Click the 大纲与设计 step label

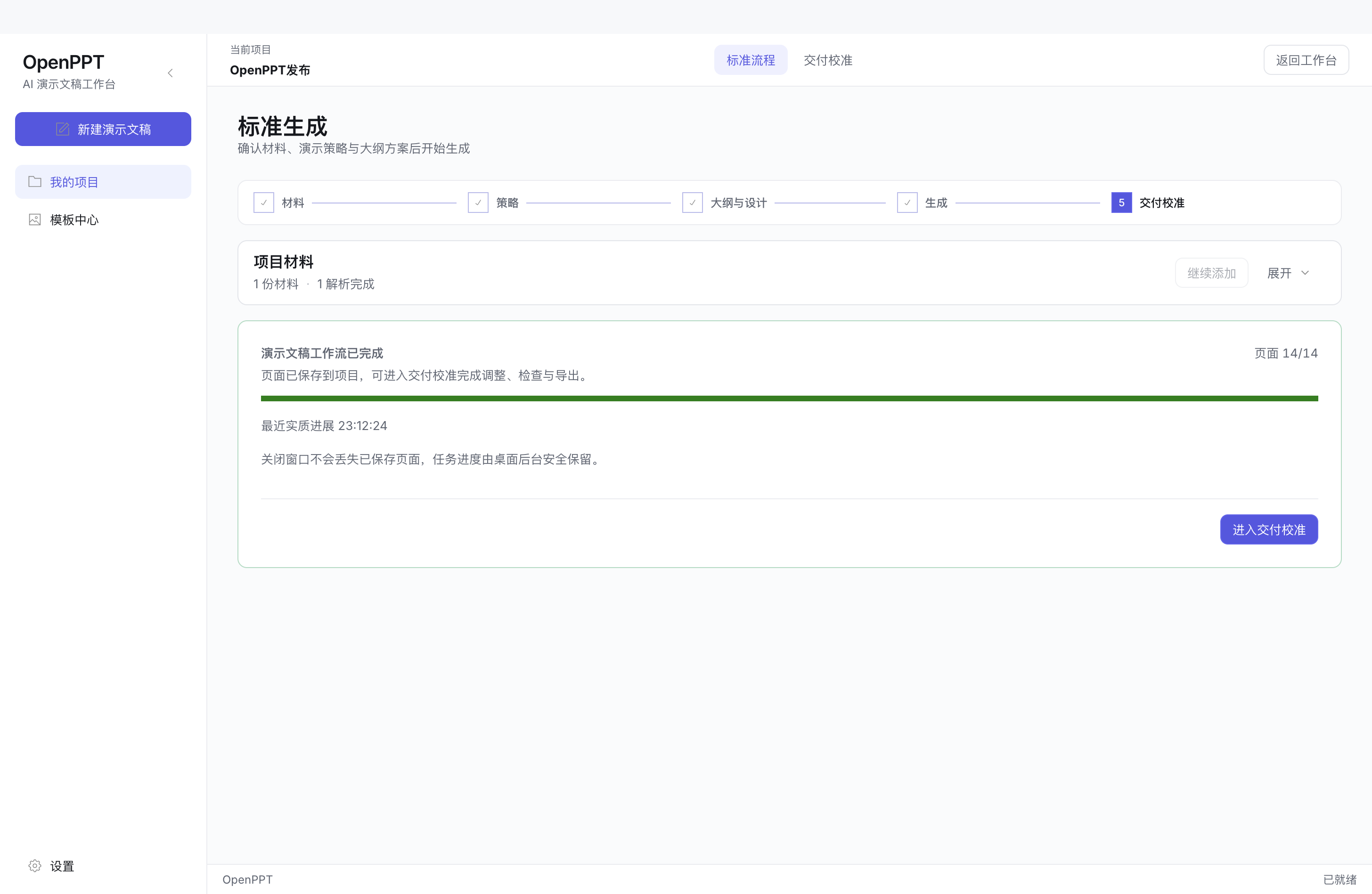click(738, 203)
